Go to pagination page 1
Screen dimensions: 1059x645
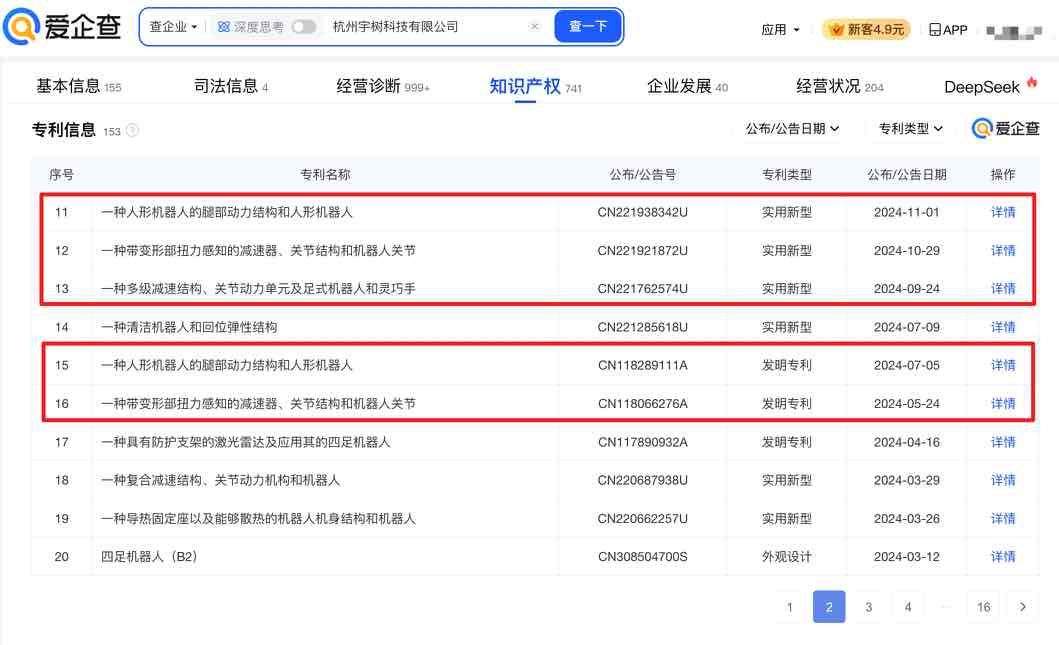[x=790, y=607]
